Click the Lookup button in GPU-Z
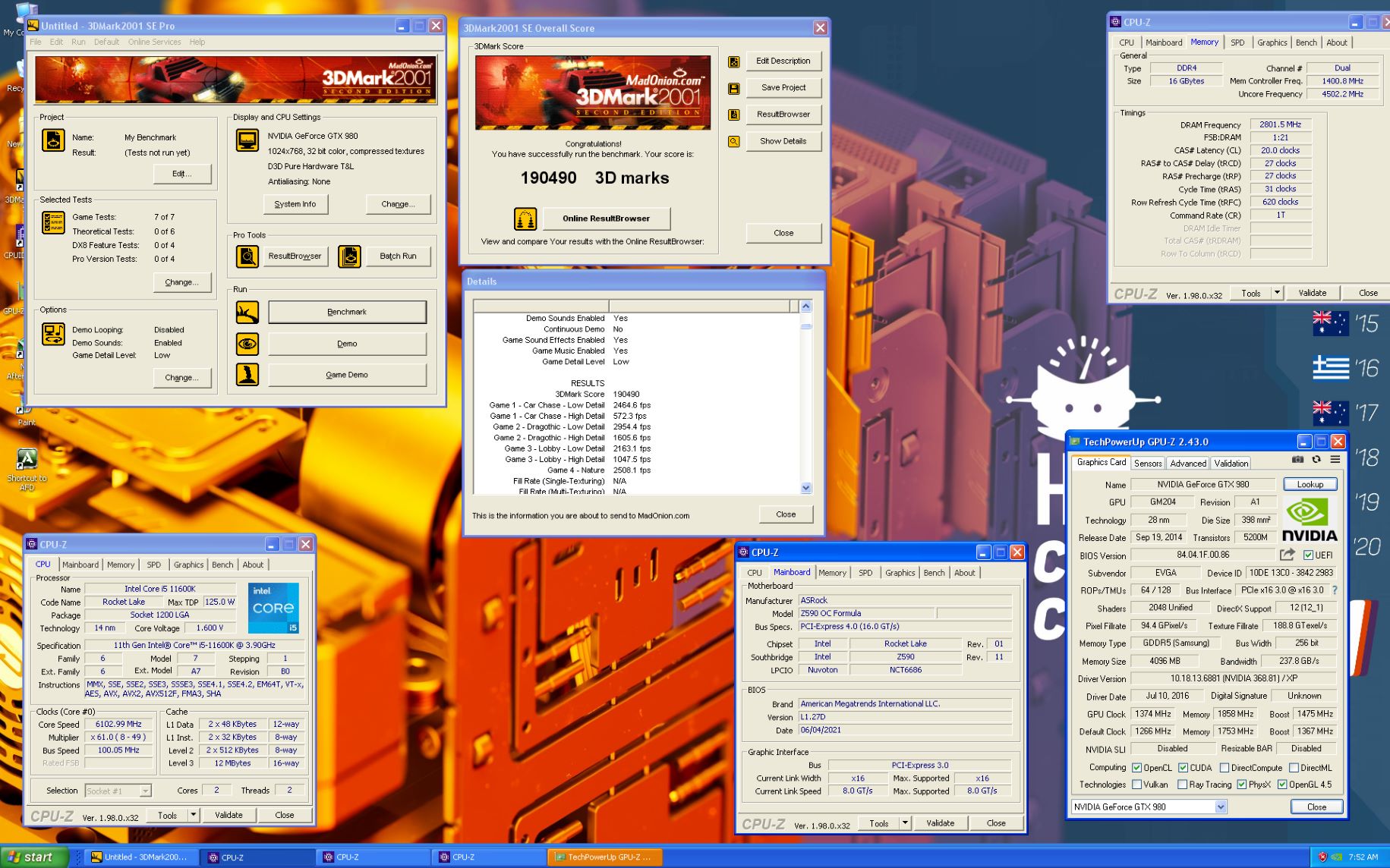The image size is (1390, 868). pos(1310,484)
